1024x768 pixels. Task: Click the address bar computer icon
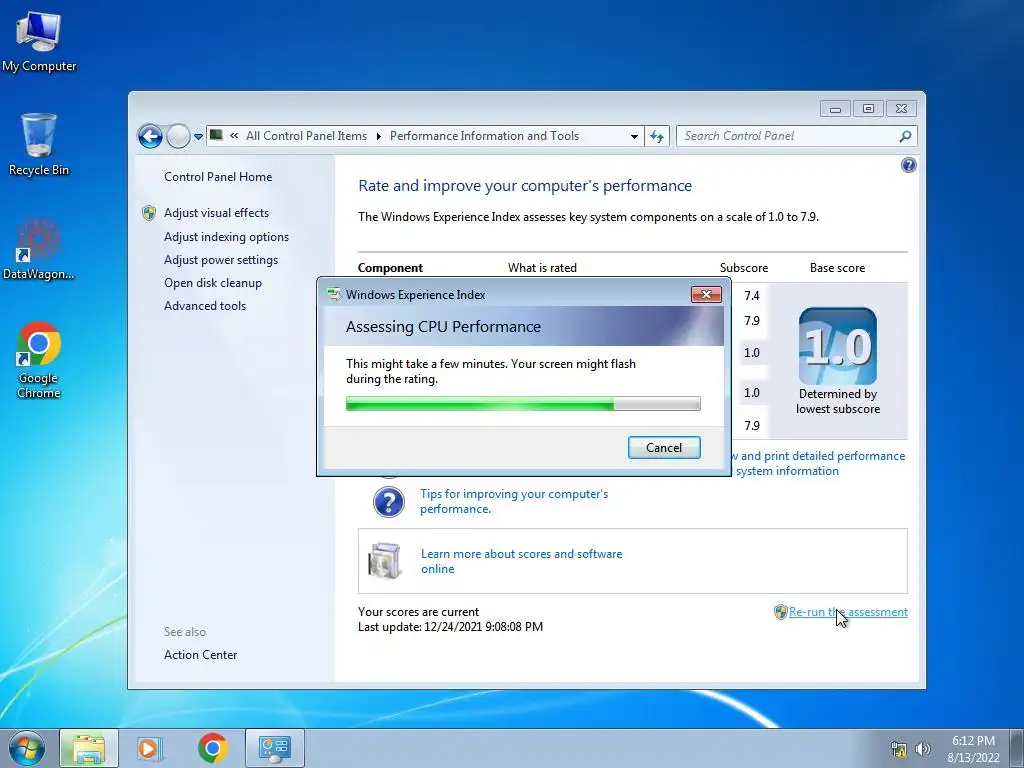click(x=216, y=135)
